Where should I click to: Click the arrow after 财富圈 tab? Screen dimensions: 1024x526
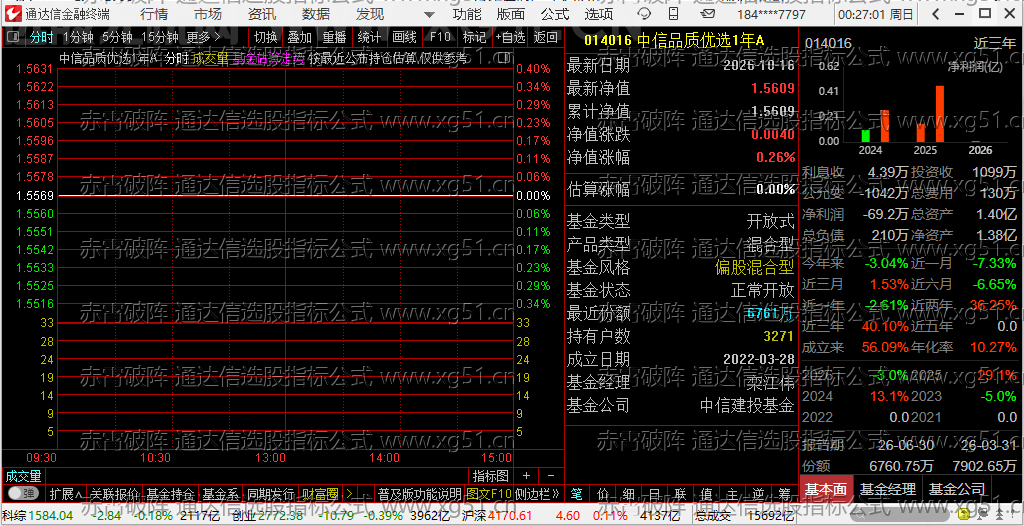[x=349, y=493]
